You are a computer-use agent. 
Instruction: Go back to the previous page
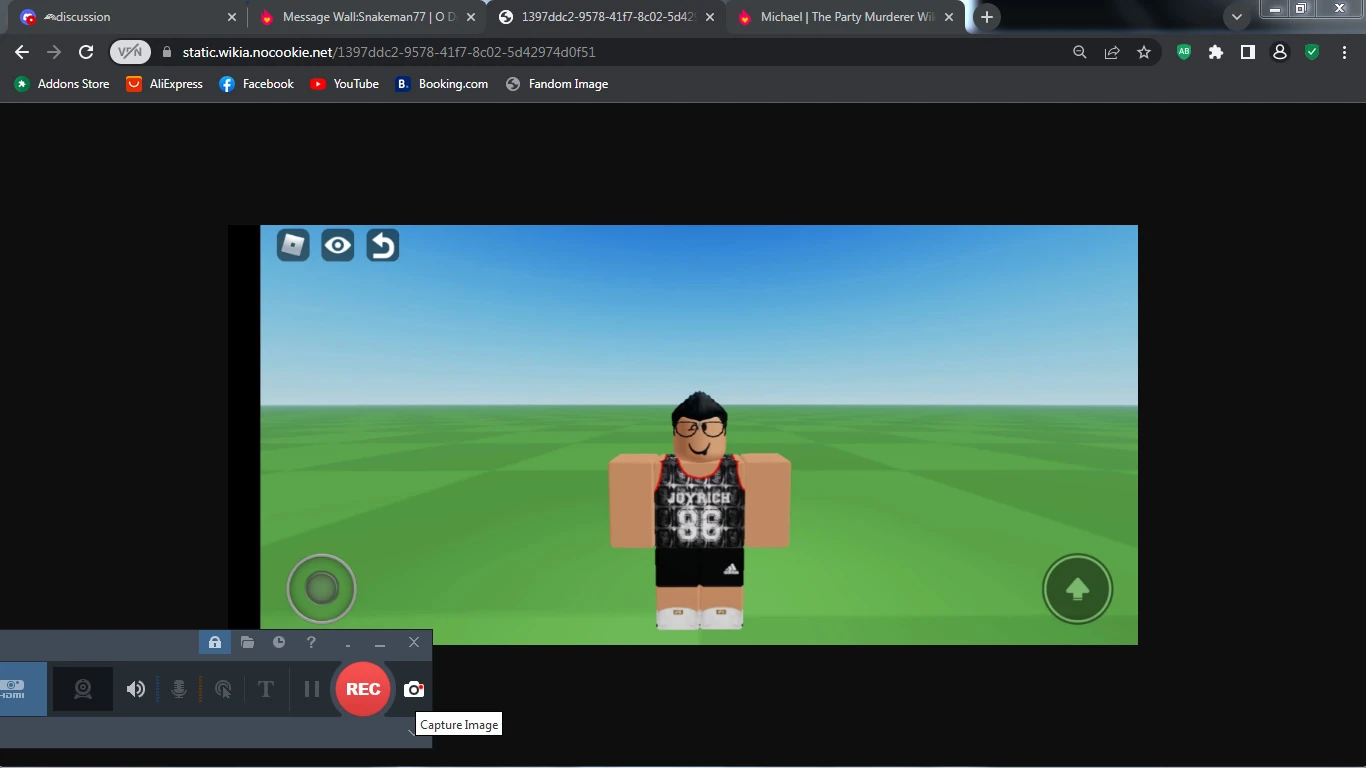22,52
